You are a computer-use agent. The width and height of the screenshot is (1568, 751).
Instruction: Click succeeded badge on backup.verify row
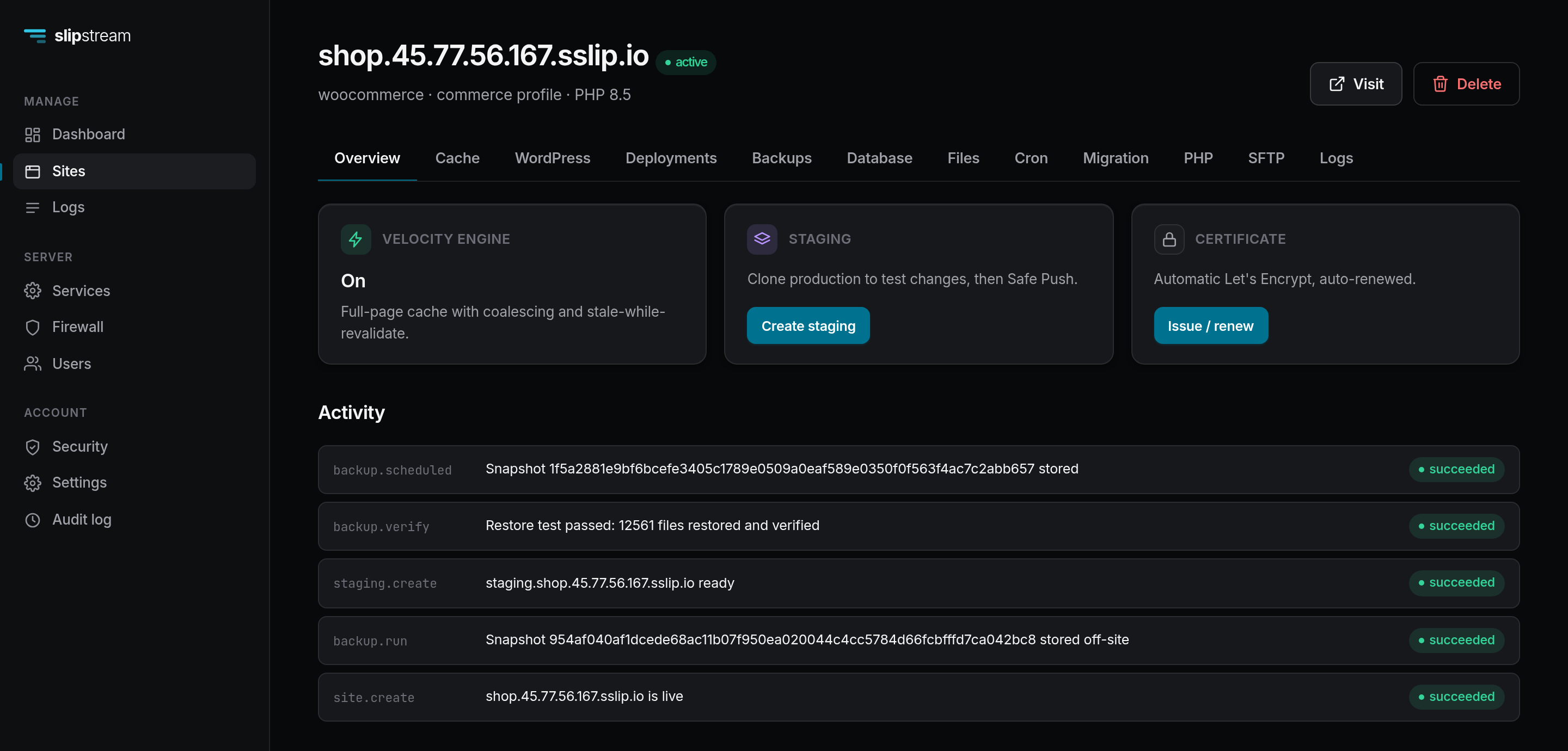coord(1456,526)
